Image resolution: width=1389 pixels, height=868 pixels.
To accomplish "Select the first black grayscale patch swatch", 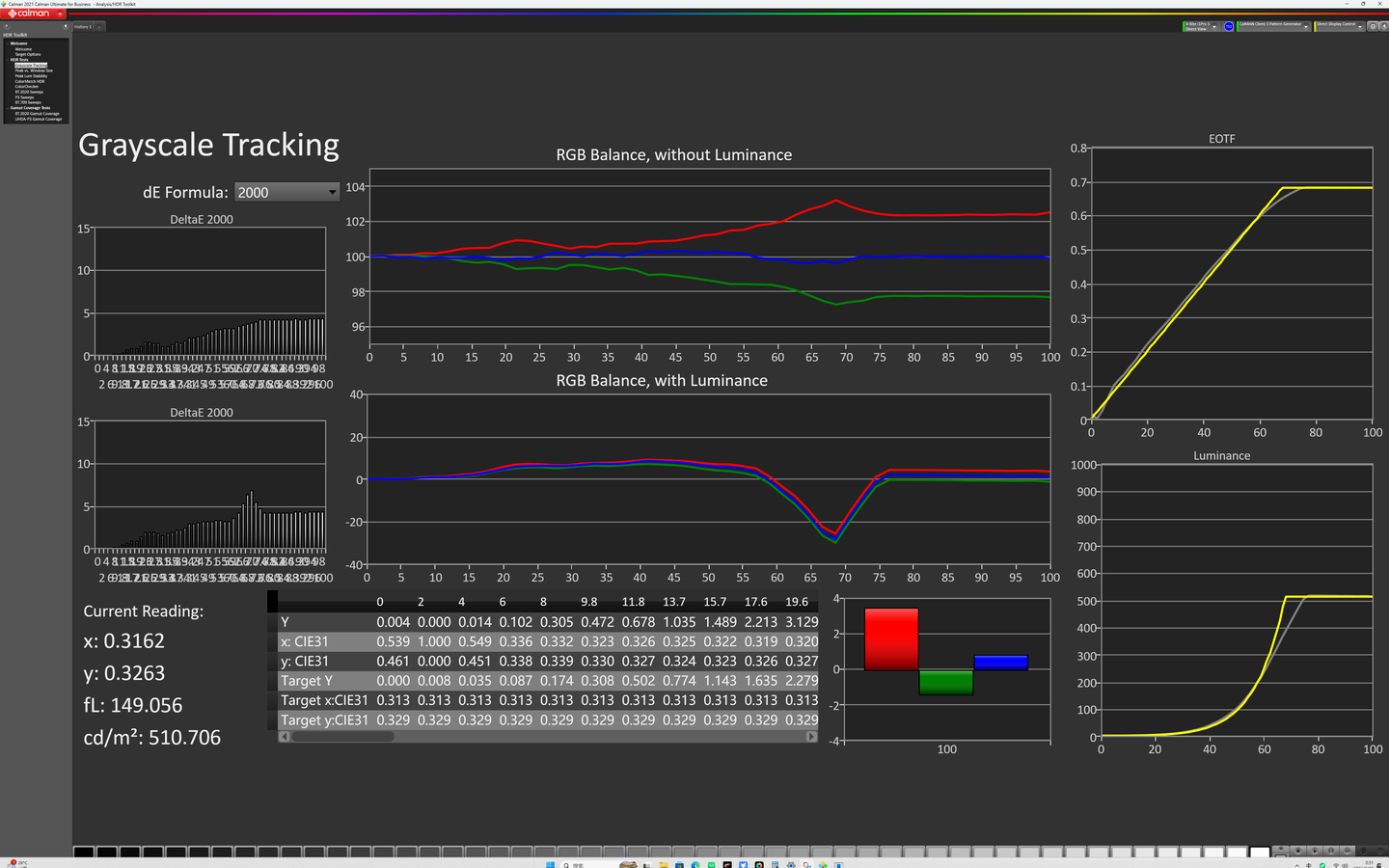I will point(84,853).
